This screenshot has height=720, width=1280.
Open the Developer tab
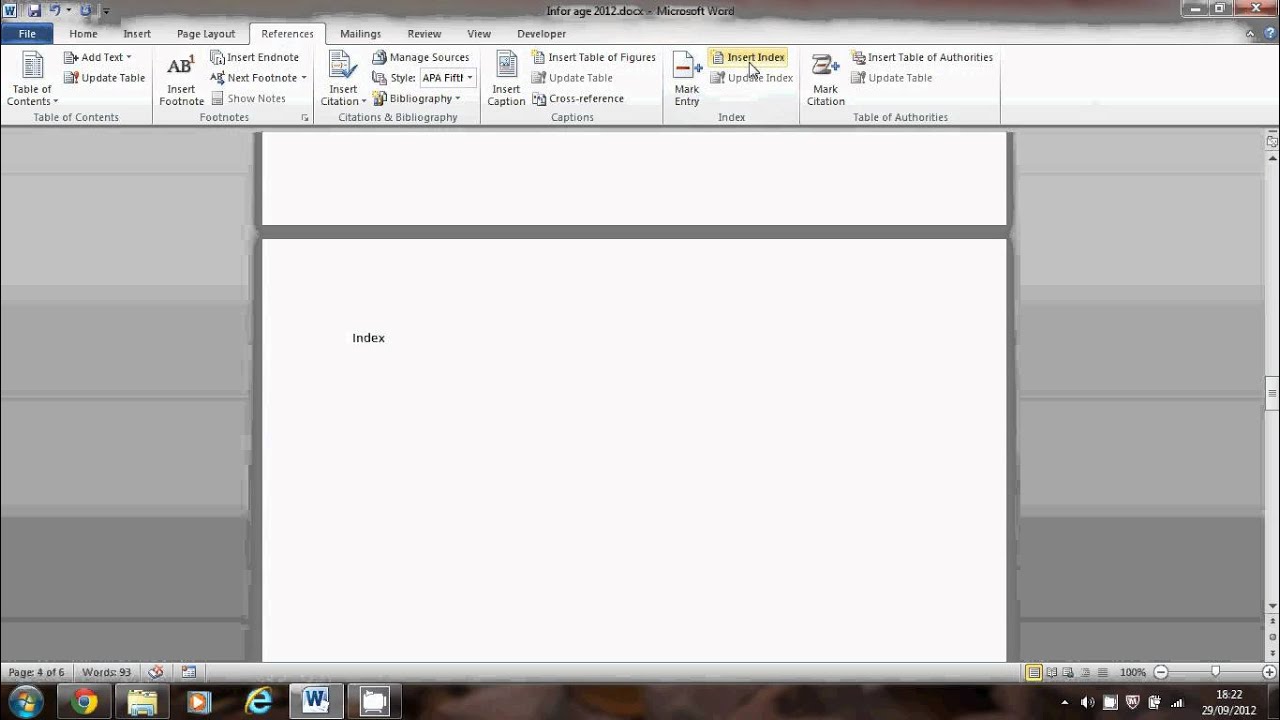point(541,34)
